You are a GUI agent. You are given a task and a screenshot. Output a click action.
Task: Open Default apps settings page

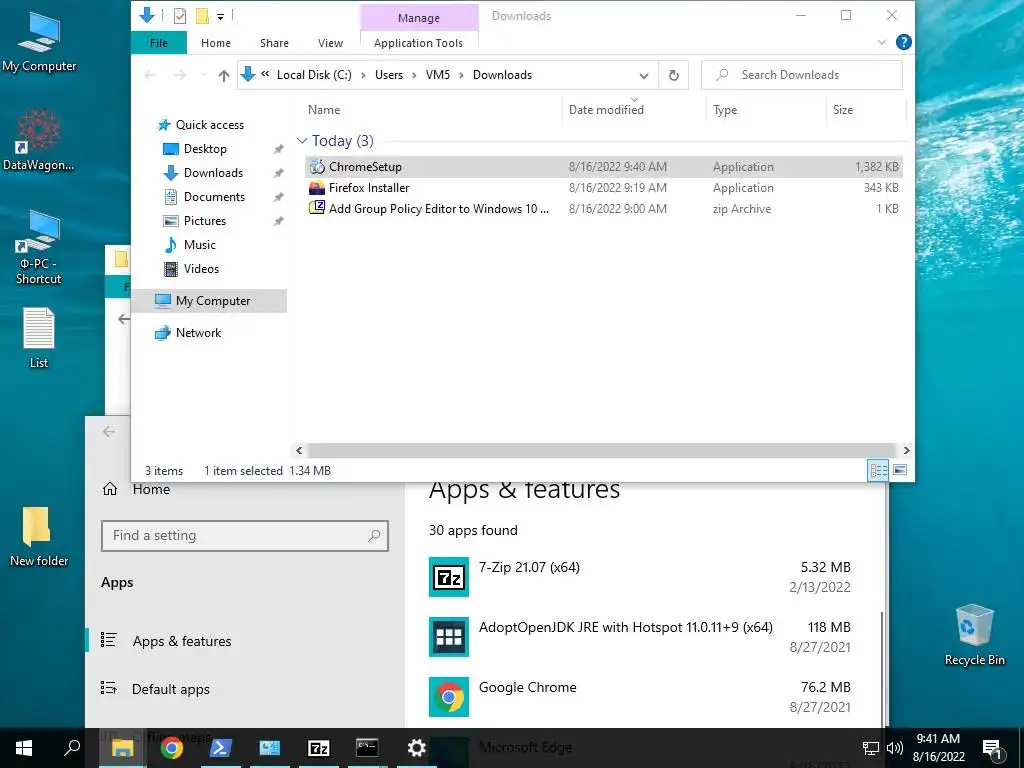tap(170, 689)
